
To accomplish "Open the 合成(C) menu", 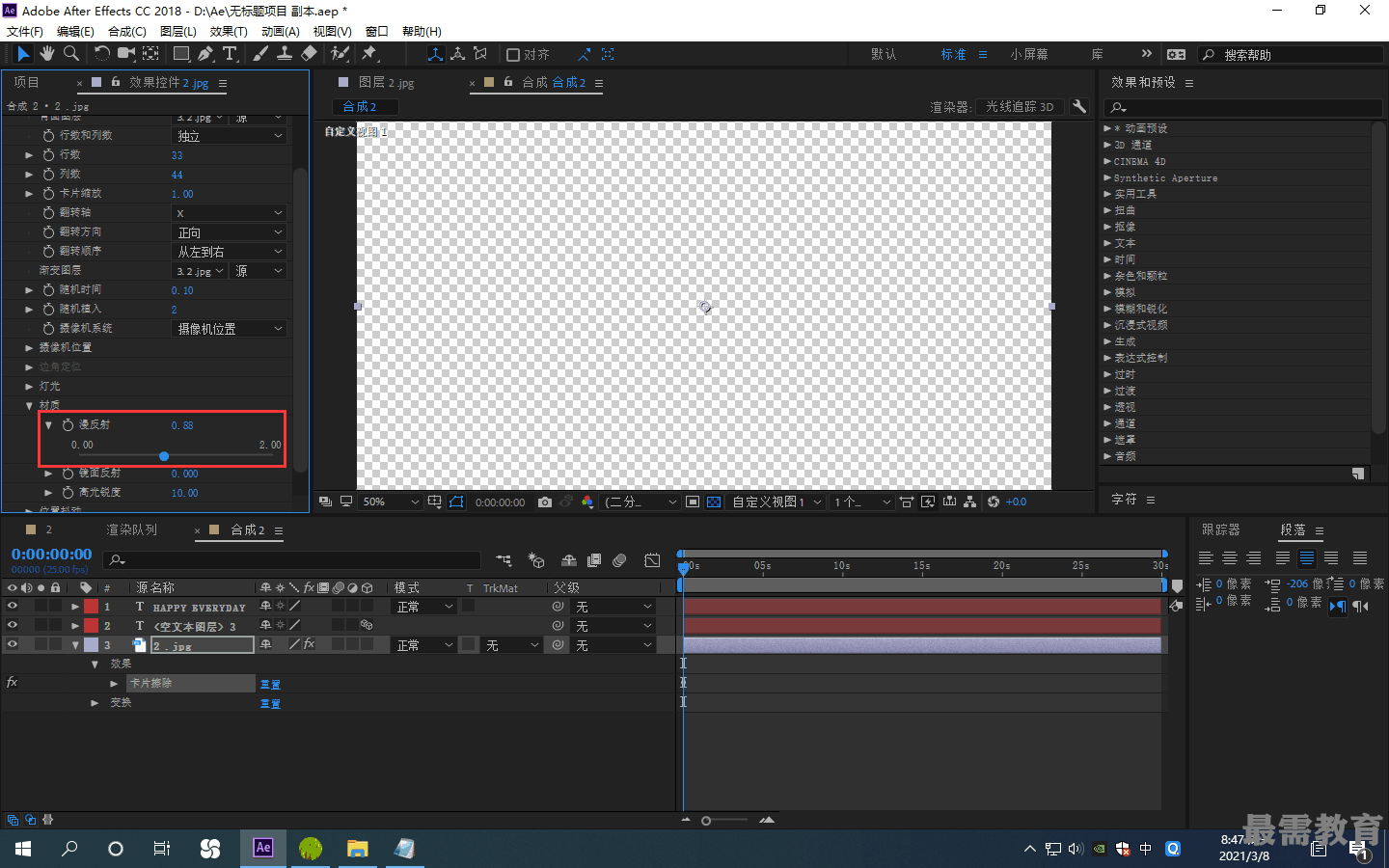I will coord(127,31).
